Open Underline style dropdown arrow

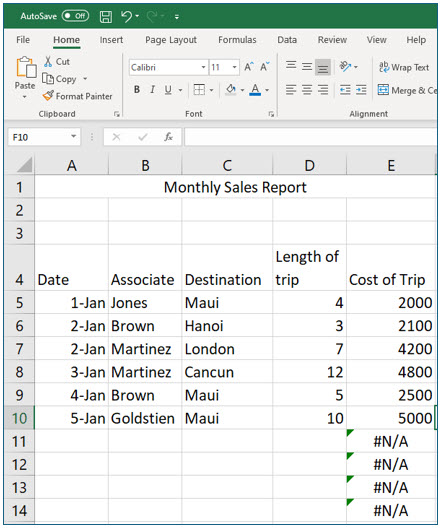180,90
